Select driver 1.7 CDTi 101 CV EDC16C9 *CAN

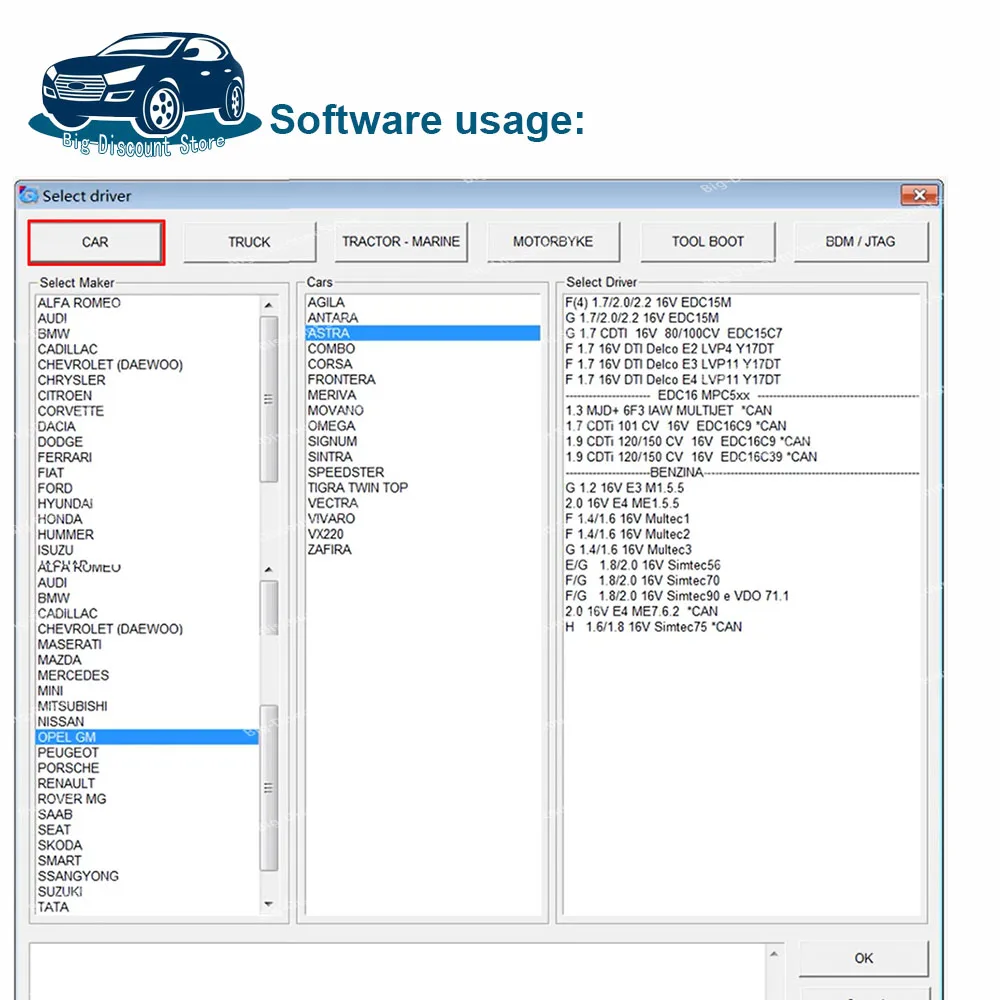675,426
